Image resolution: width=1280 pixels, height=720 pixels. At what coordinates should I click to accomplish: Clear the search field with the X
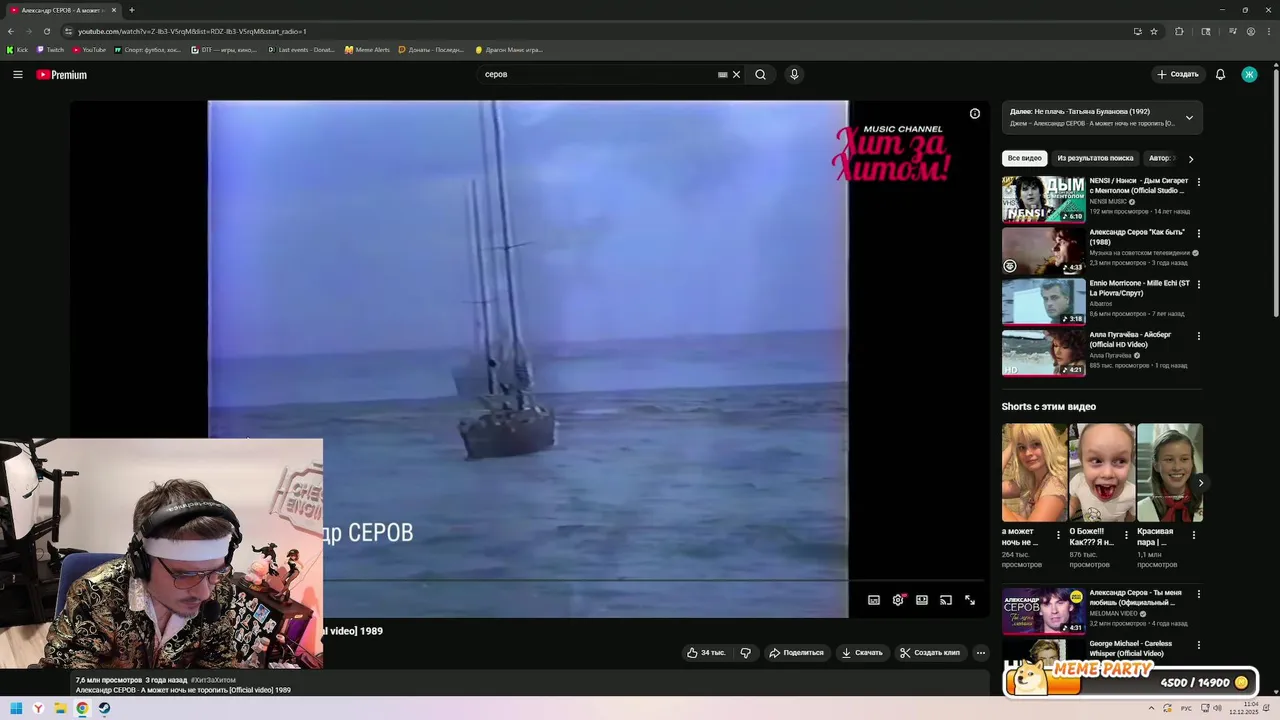[x=737, y=74]
